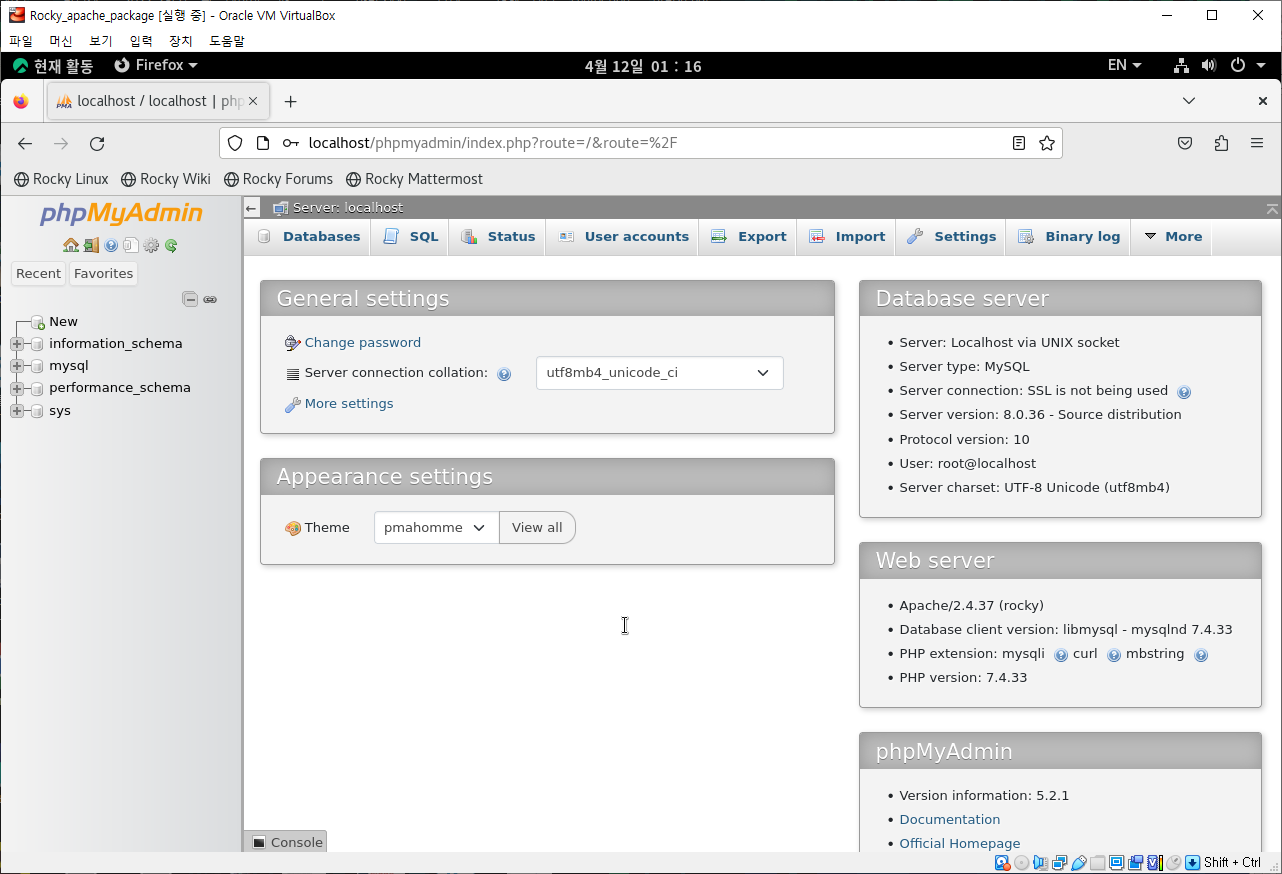This screenshot has height=874, width=1282.
Task: Click Save to Pocket icon in toolbar
Action: click(1185, 143)
